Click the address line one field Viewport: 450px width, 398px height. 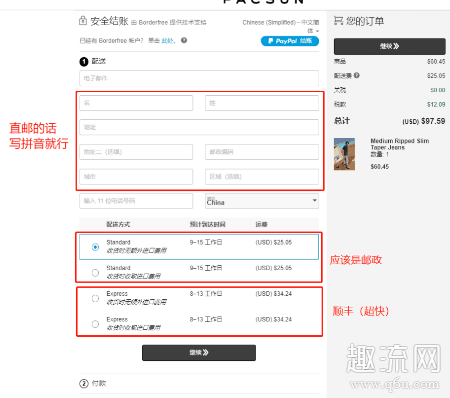coord(199,127)
